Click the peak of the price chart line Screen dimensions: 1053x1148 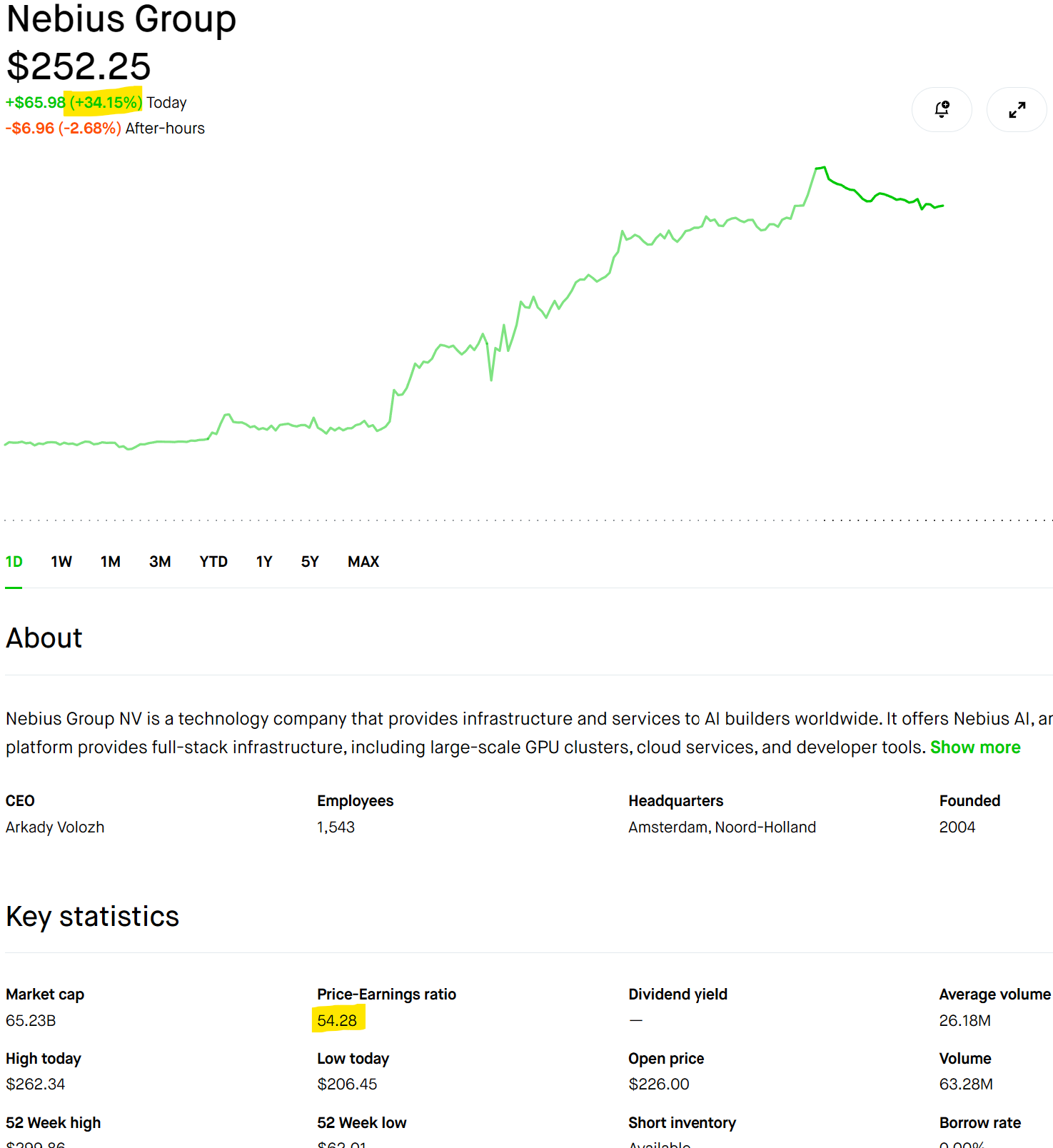pyautogui.click(x=823, y=167)
